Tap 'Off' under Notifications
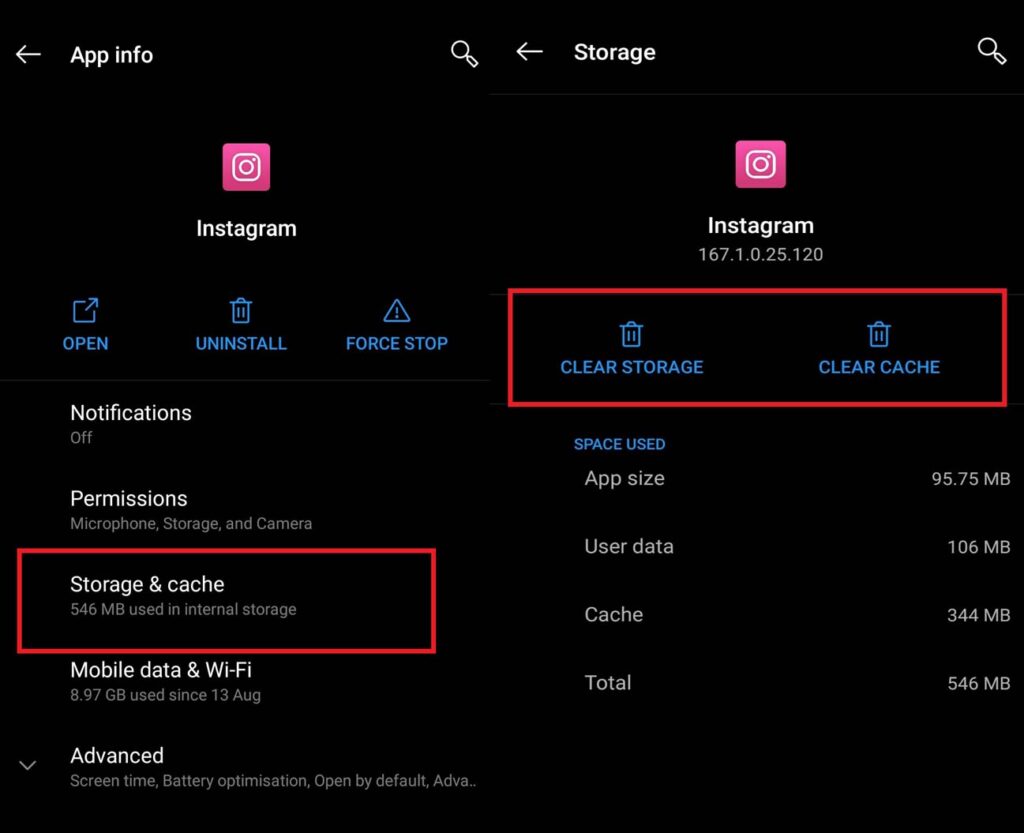Viewport: 1024px width, 833px height. 81,437
